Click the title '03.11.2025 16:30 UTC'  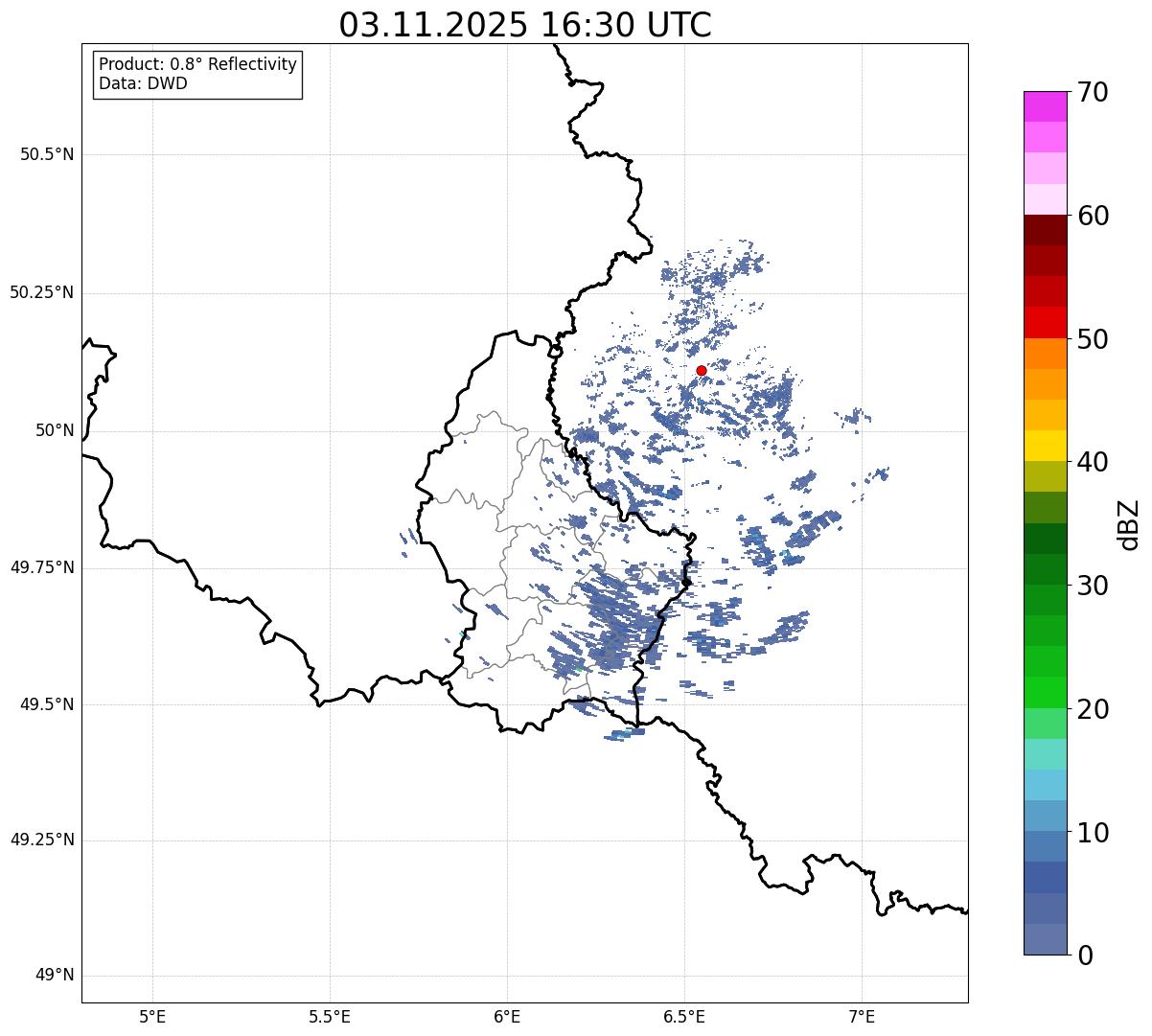[x=525, y=26]
